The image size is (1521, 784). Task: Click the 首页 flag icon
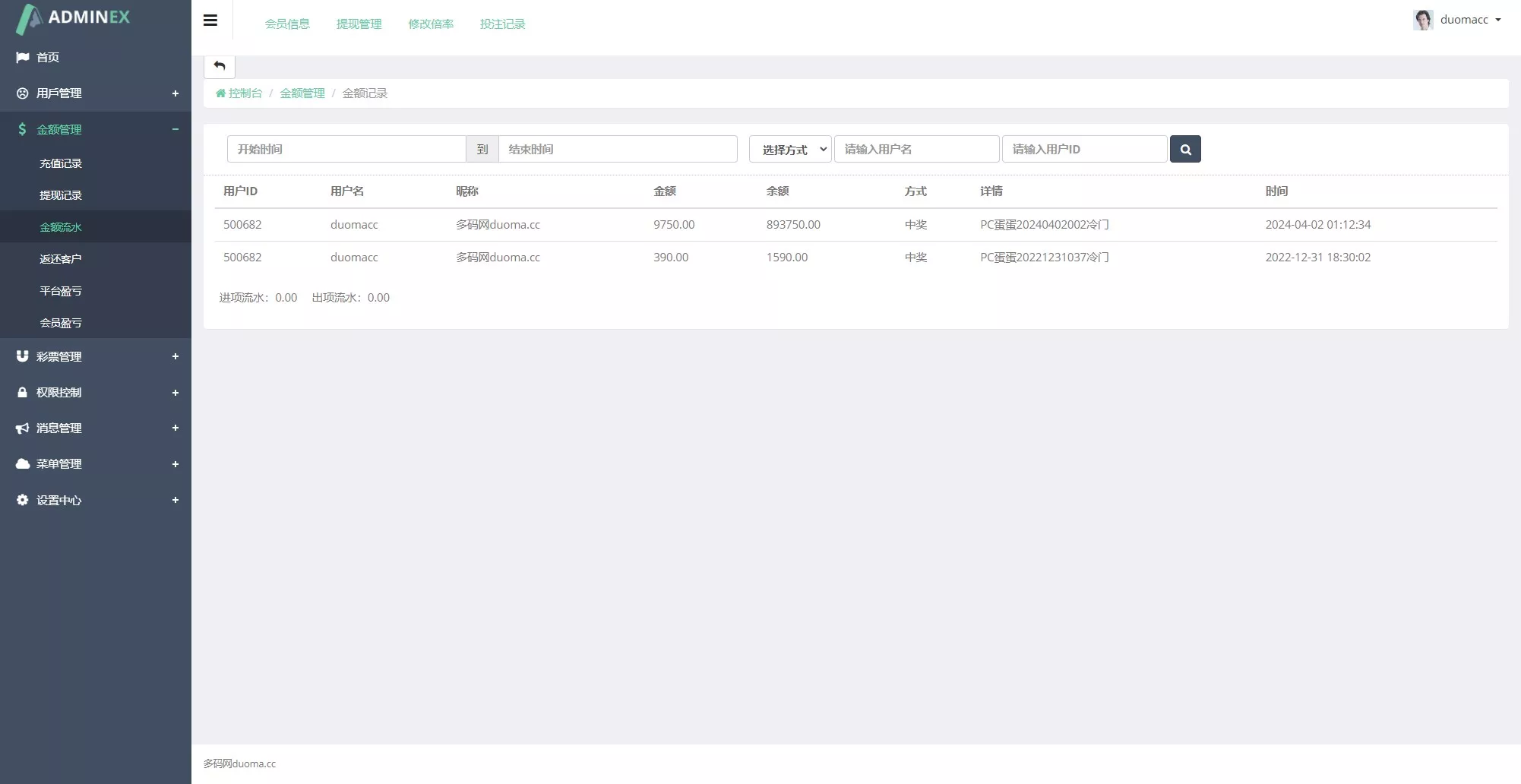(22, 57)
